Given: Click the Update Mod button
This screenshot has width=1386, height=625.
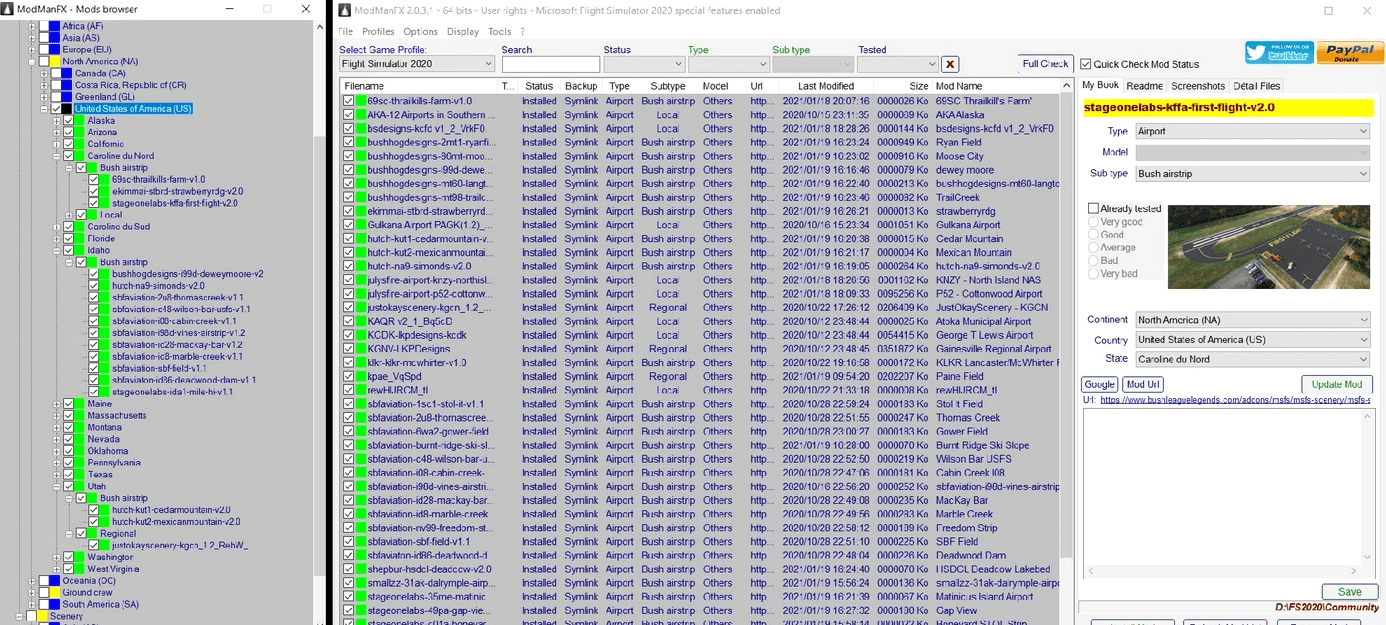Looking at the screenshot, I should click(x=1337, y=385).
